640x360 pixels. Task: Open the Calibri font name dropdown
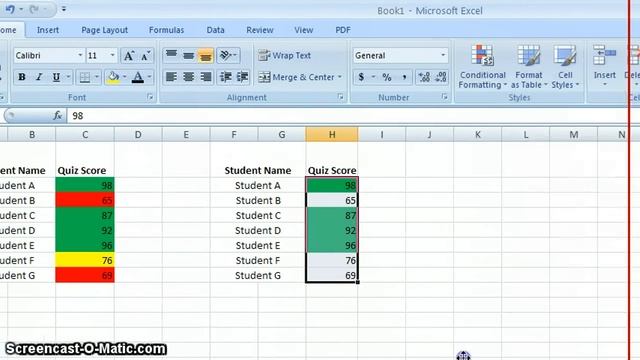pos(80,55)
